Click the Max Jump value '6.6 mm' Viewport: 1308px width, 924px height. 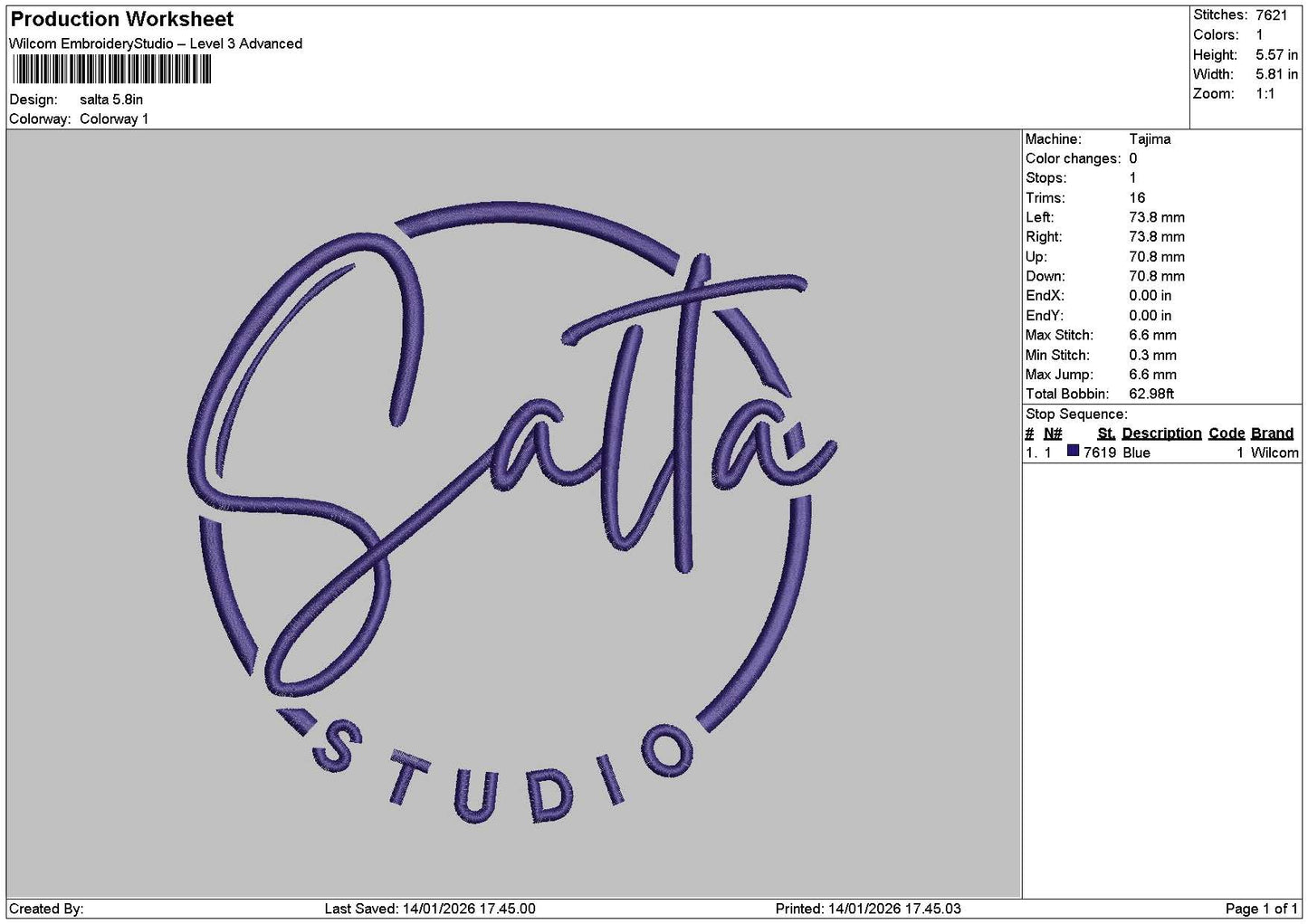pos(1153,375)
